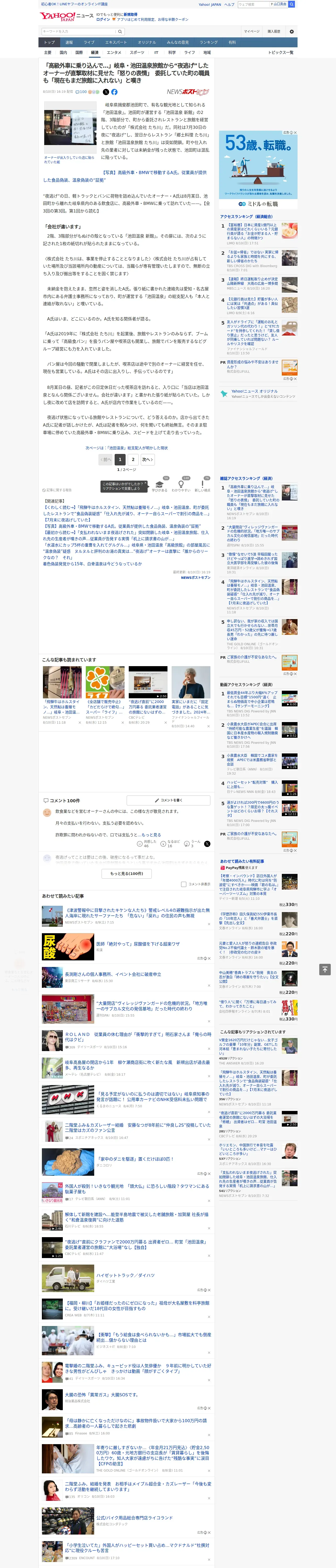Open 購入履歴 link

[x=274, y=31]
